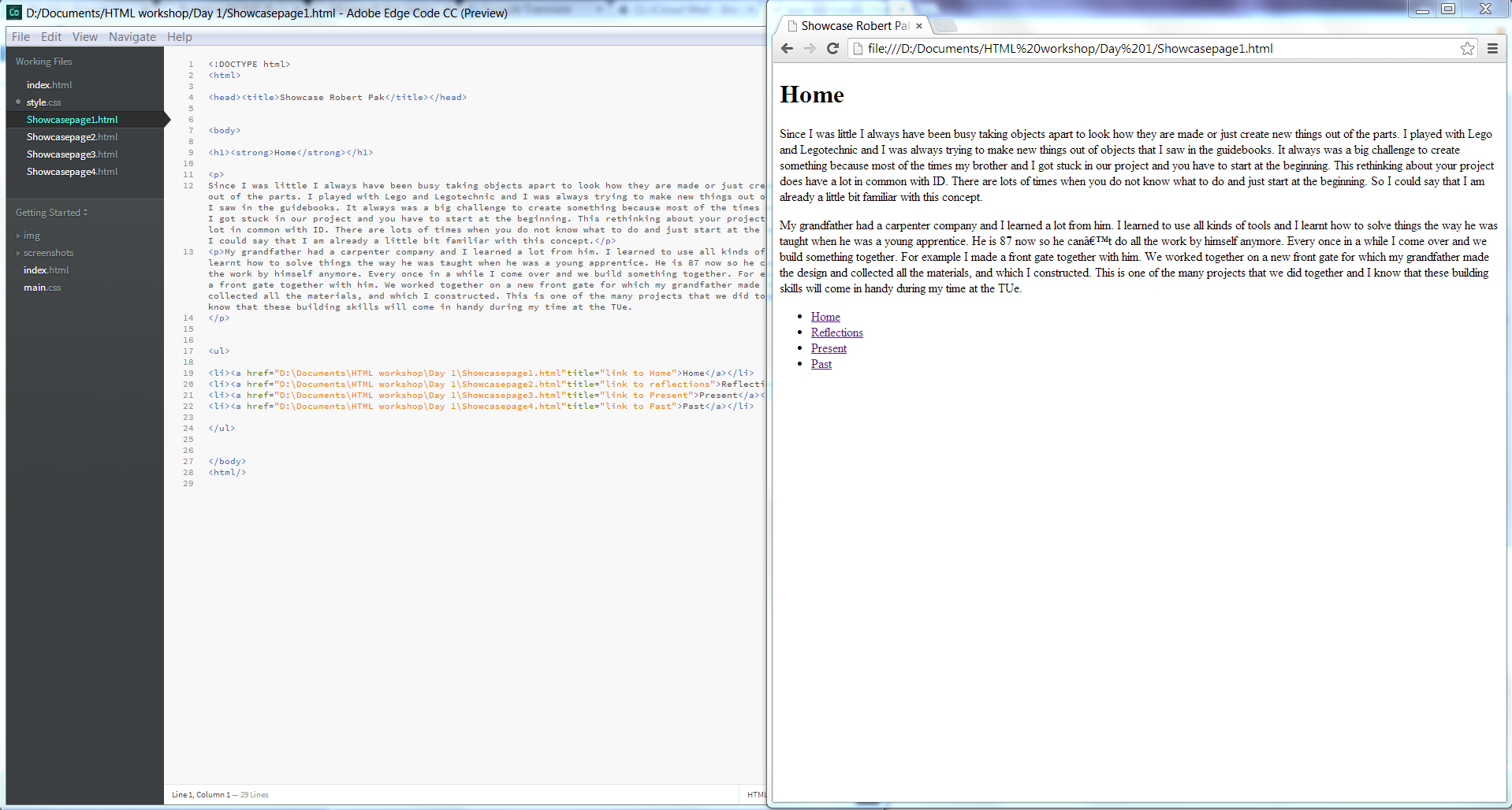Bookmark page with the star icon
1512x810 pixels.
coord(1467,49)
